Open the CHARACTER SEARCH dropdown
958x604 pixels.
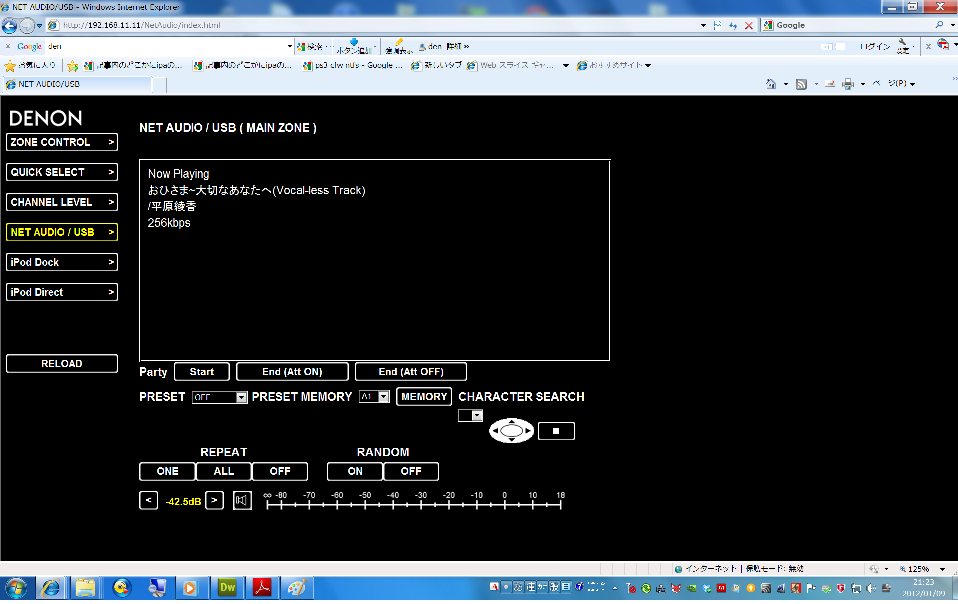[470, 416]
